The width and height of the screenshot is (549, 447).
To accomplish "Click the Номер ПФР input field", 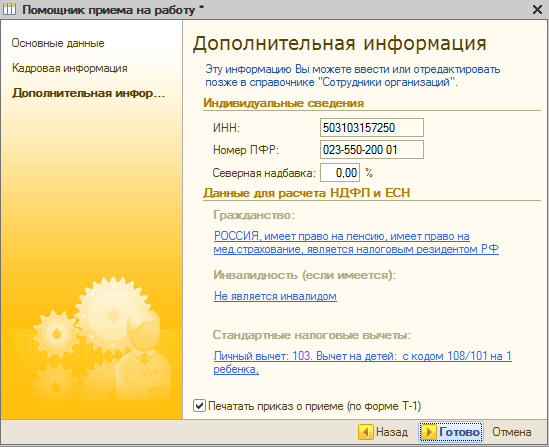I will pyautogui.click(x=372, y=149).
